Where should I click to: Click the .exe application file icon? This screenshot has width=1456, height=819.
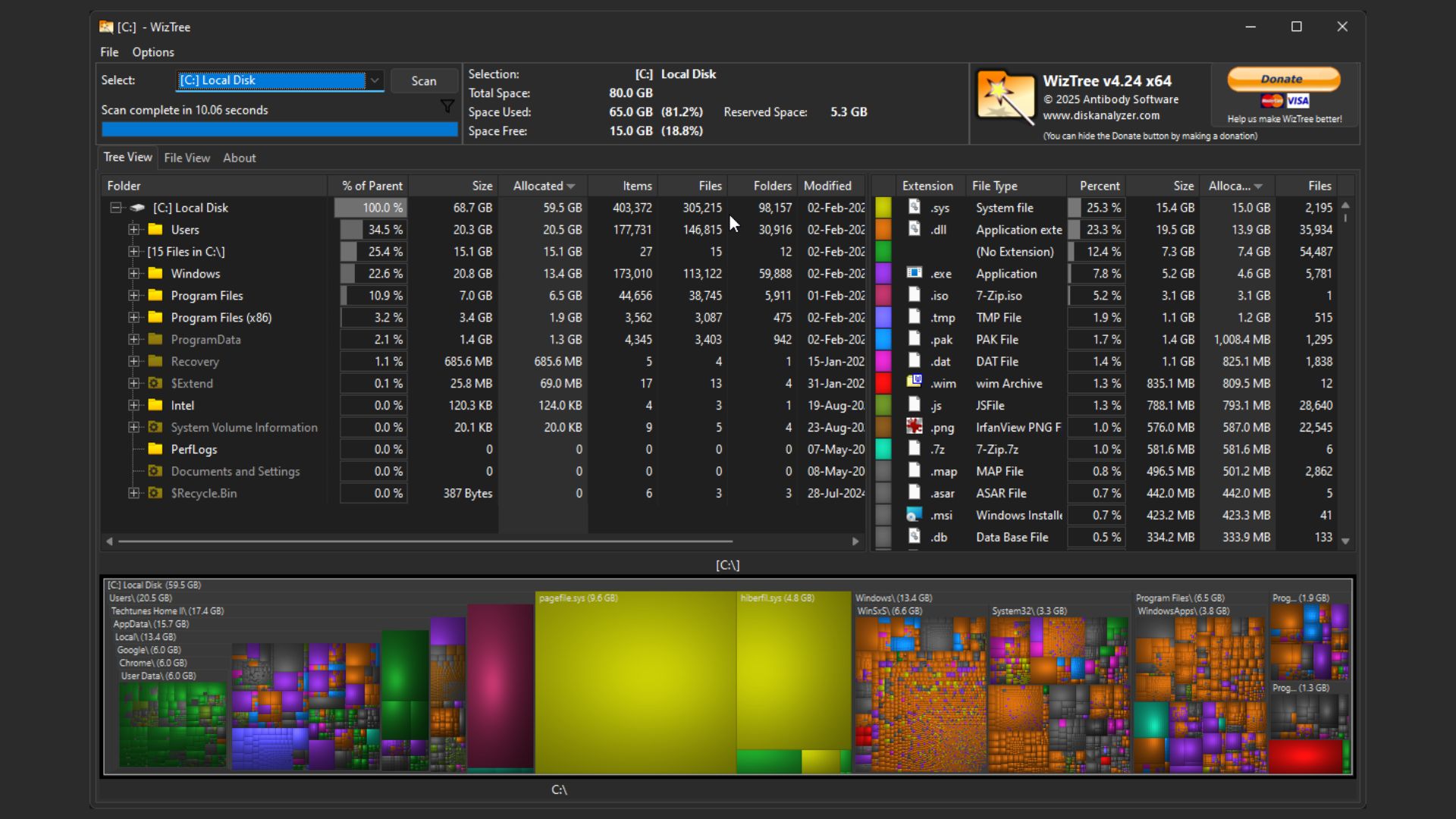(915, 274)
